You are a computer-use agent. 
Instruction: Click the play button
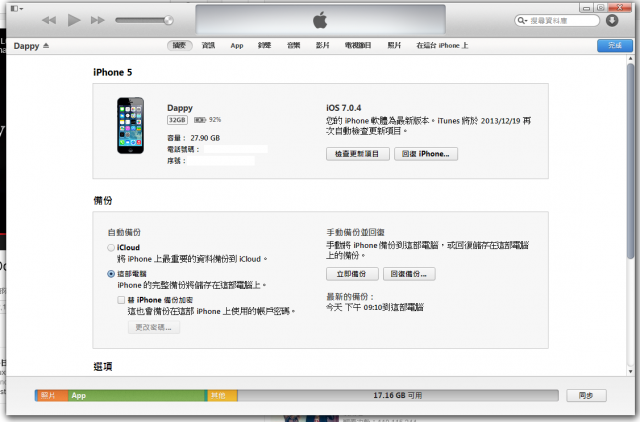(73, 20)
